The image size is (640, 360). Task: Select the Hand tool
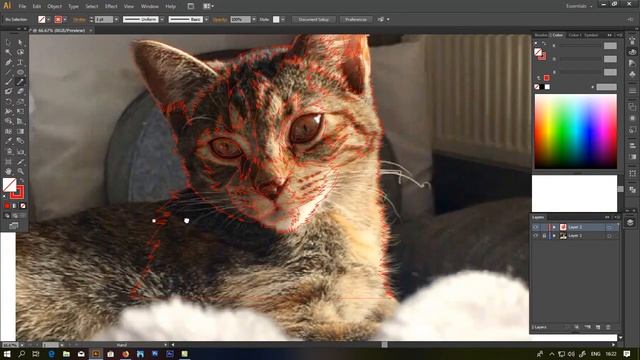pyautogui.click(x=8, y=171)
